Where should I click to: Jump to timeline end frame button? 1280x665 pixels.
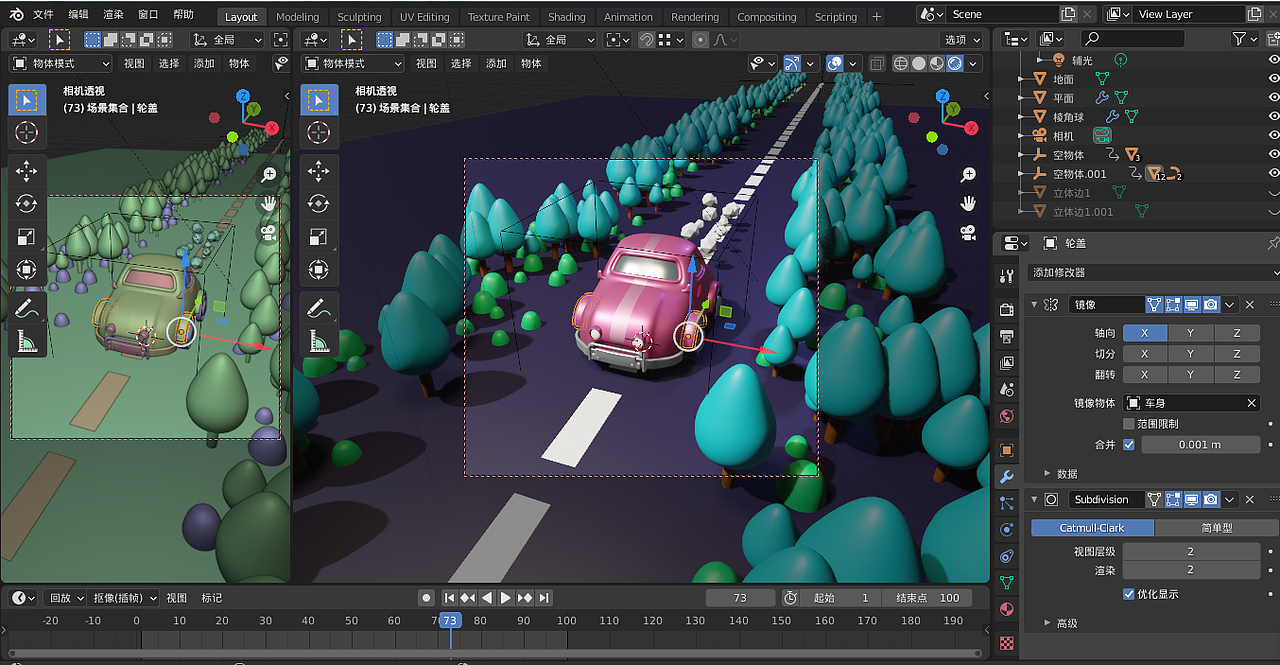pyautogui.click(x=544, y=598)
